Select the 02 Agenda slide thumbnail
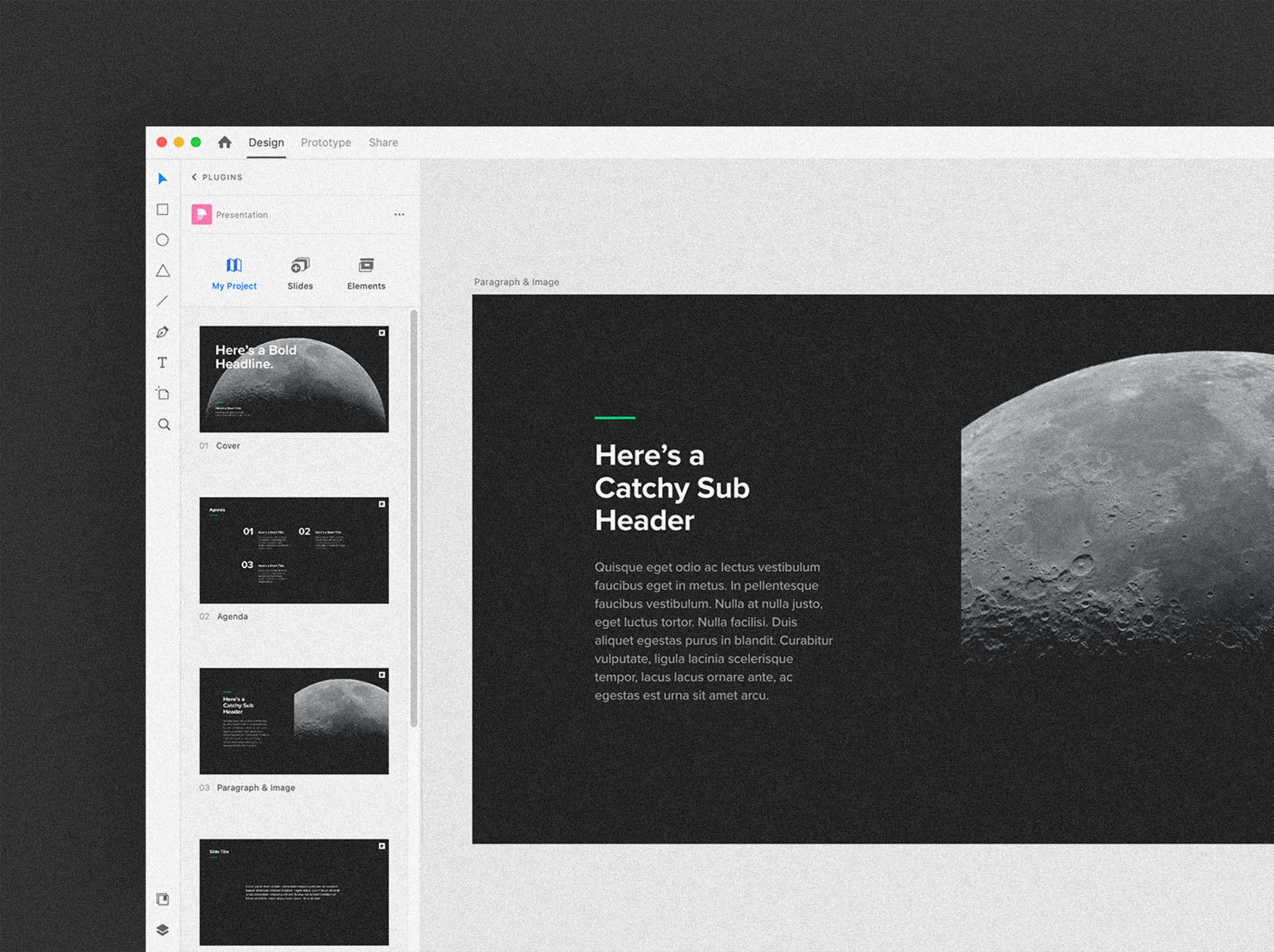The image size is (1274, 952). coord(294,550)
